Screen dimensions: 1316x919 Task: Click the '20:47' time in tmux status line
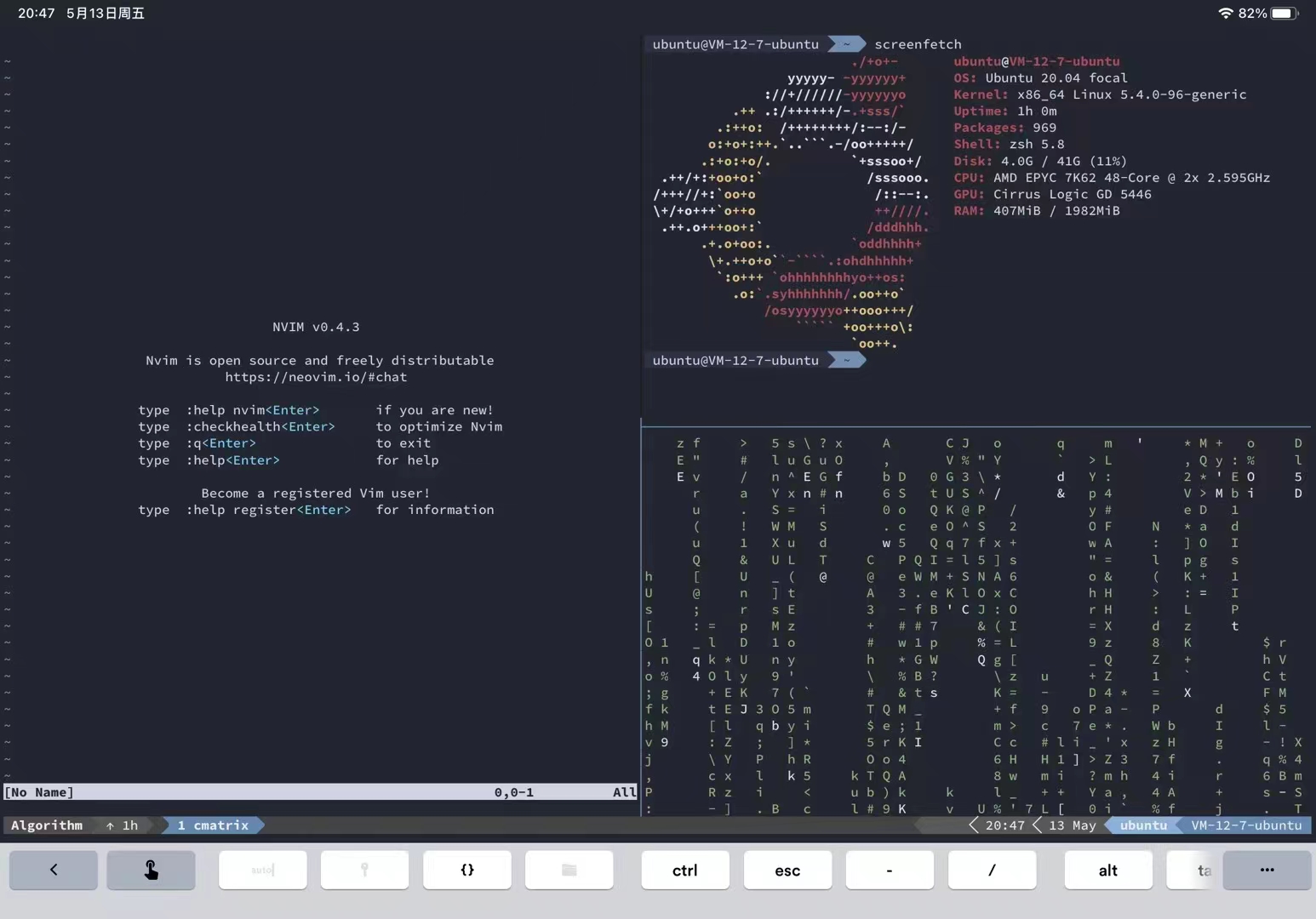pyautogui.click(x=1004, y=825)
